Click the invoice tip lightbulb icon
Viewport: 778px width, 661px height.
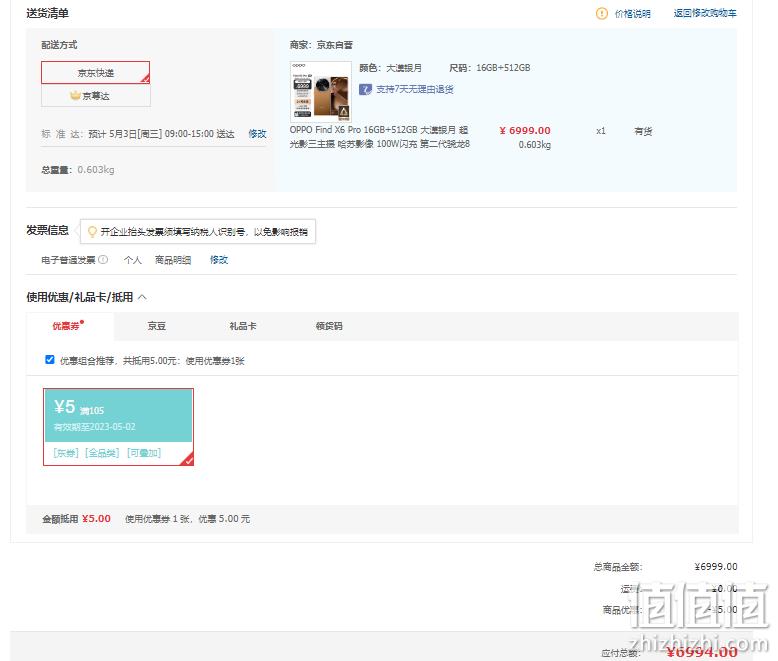[x=92, y=232]
